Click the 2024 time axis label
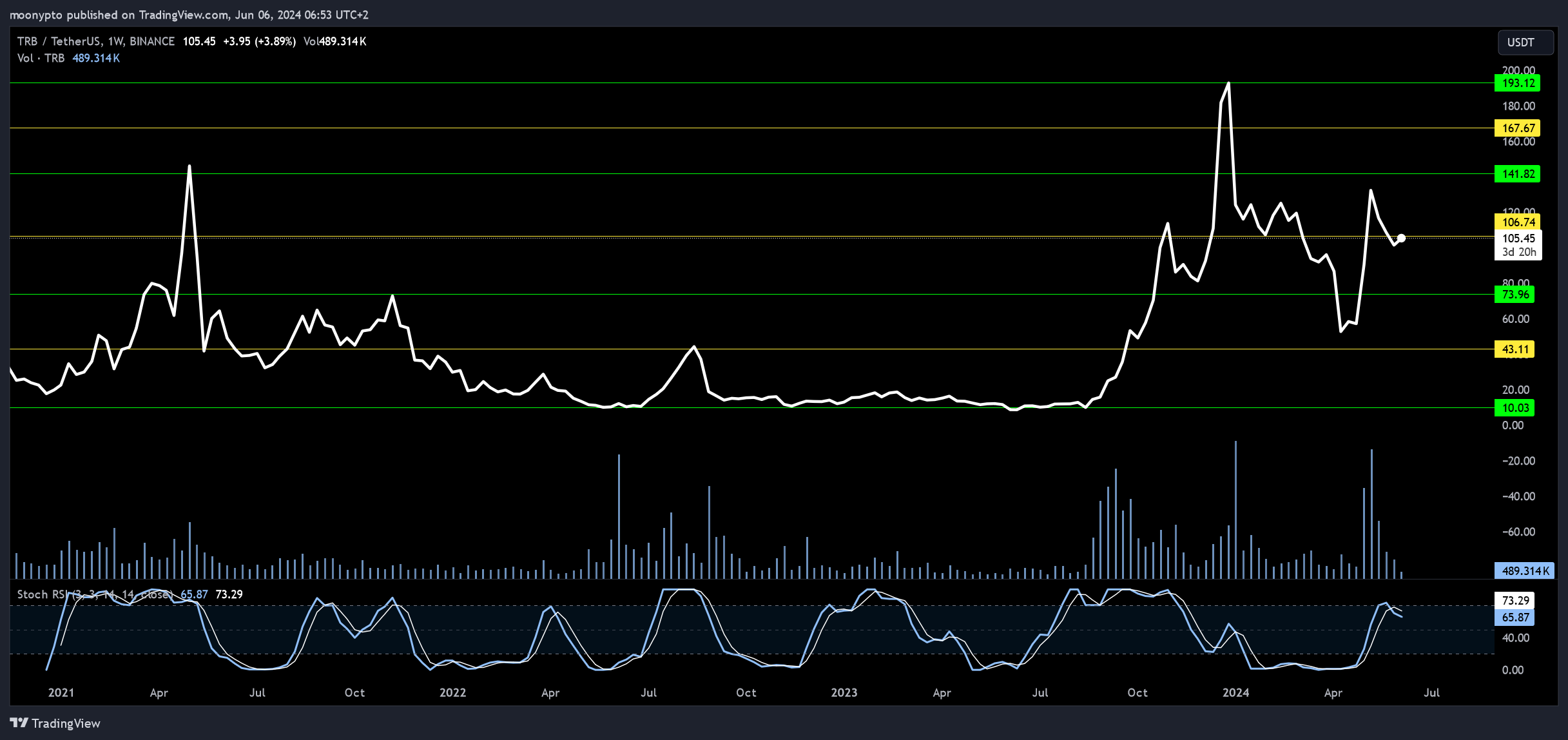Image resolution: width=1568 pixels, height=740 pixels. [x=1236, y=693]
